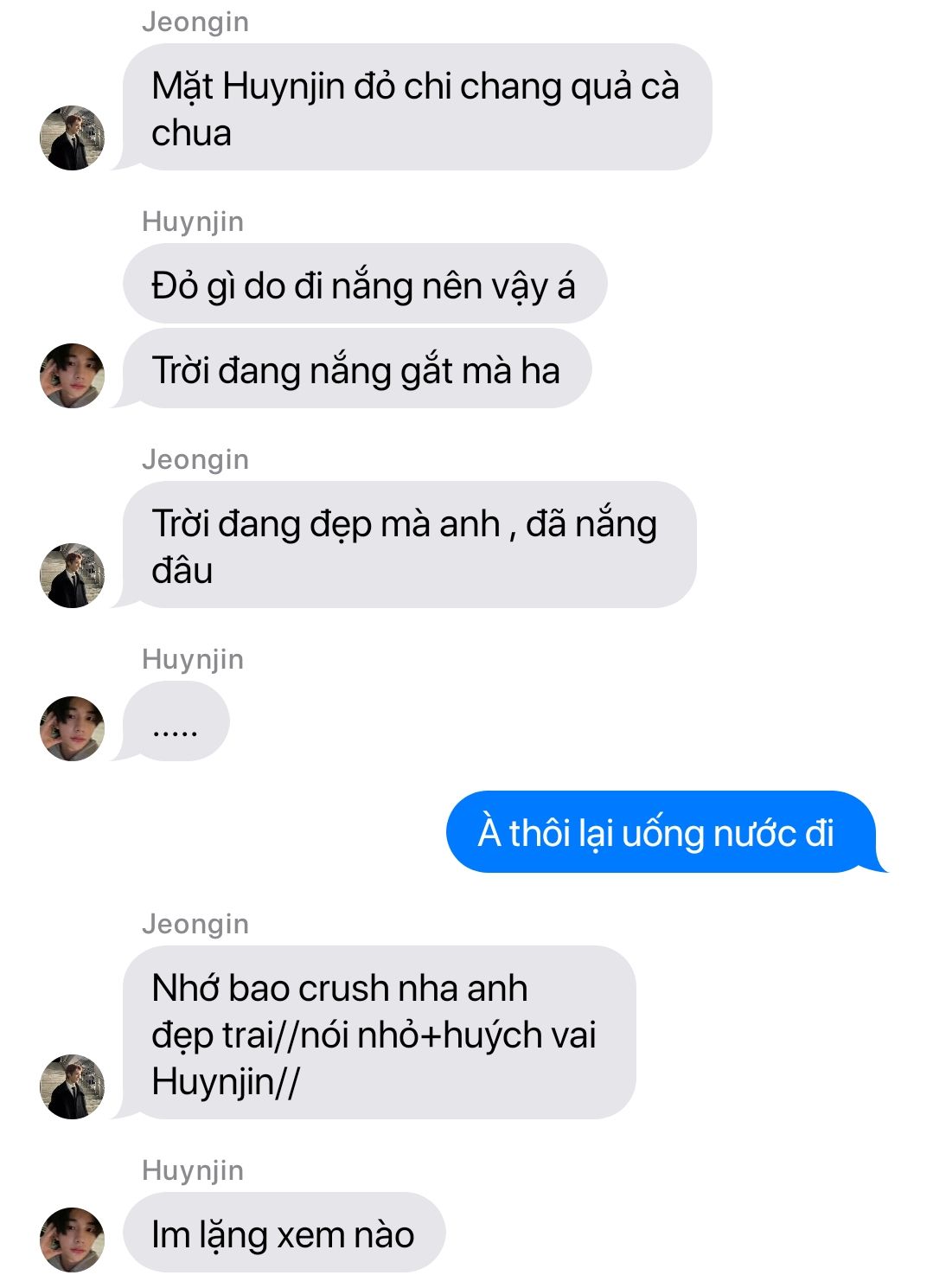Tap the Huynjin name above 'Đỏ gì do'
Image resolution: width=933 pixels, height=1288 pixels.
[193, 221]
